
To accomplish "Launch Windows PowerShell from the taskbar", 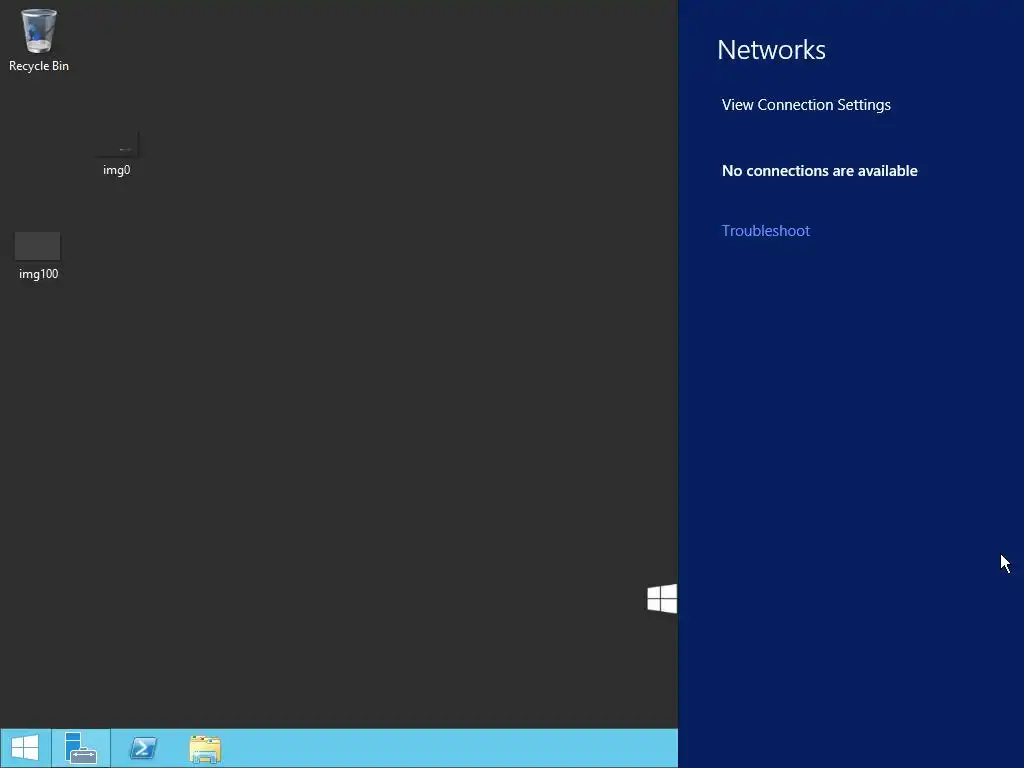I will coord(143,748).
